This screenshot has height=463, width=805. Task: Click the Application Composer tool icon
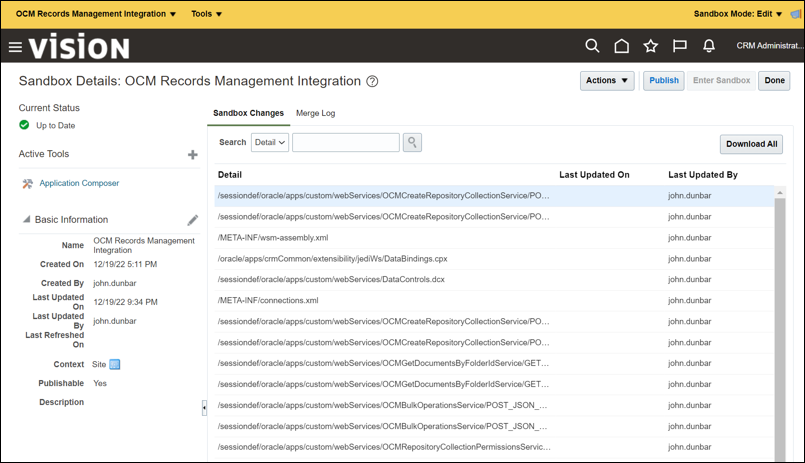tap(27, 183)
